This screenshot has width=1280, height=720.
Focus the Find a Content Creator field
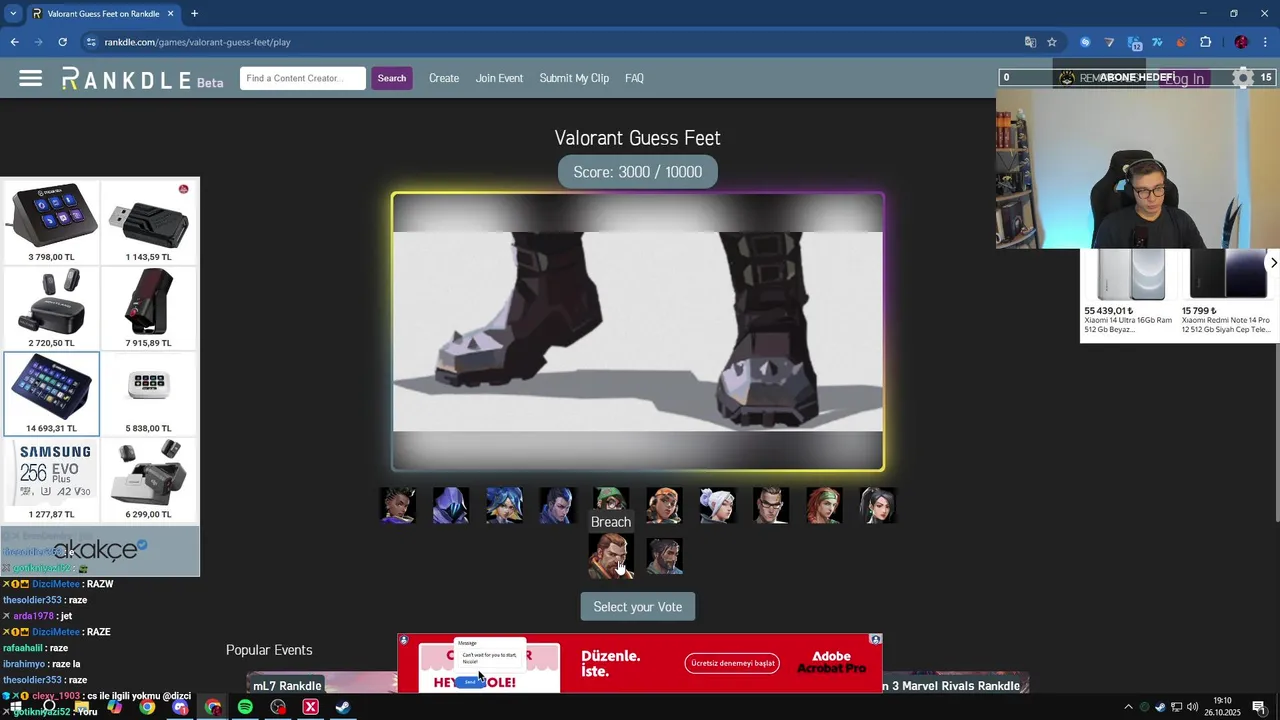[303, 78]
